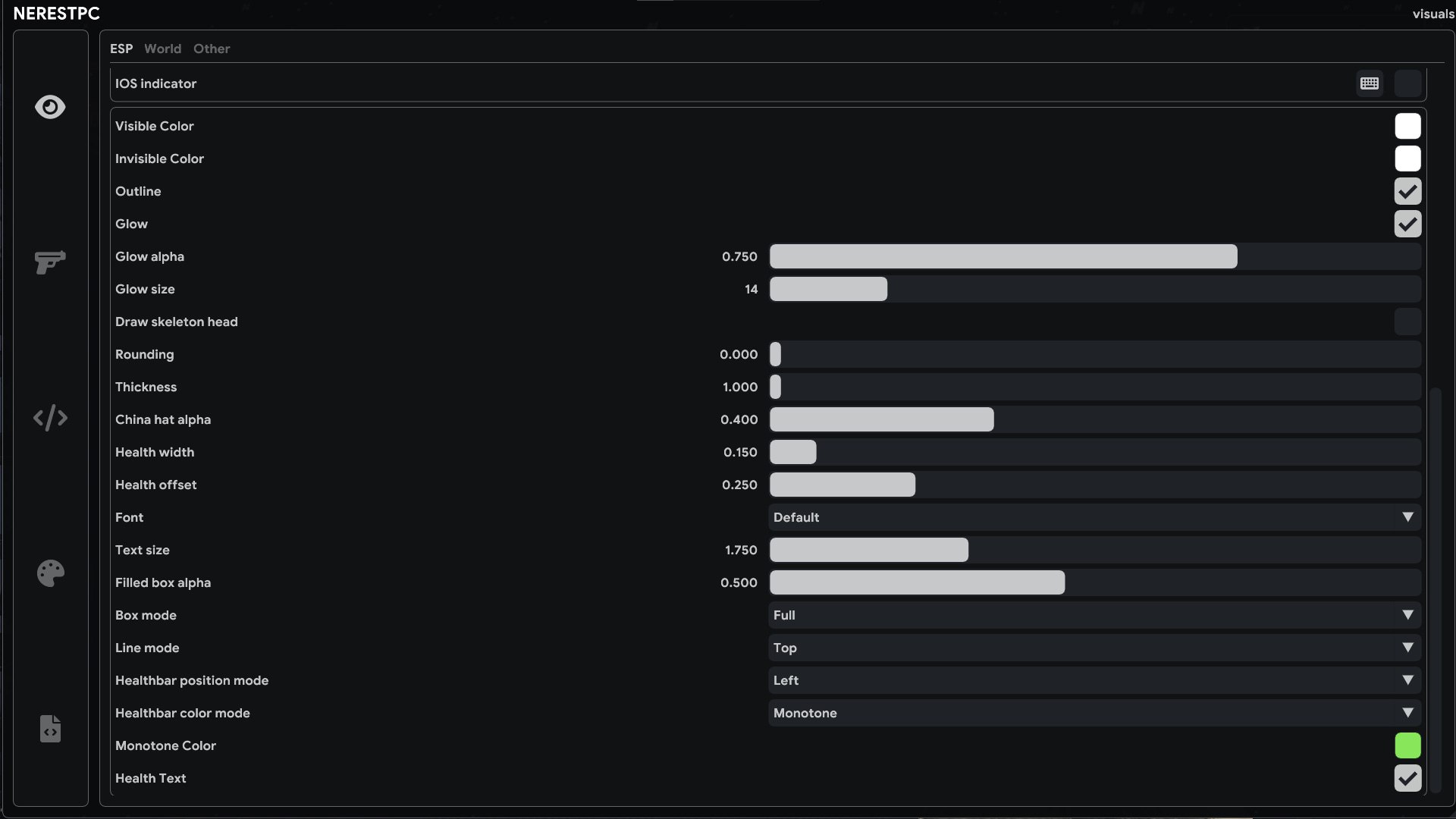Screen dimensions: 1456x819
Task: Click the Glow alpha slider
Action: (x=1094, y=257)
